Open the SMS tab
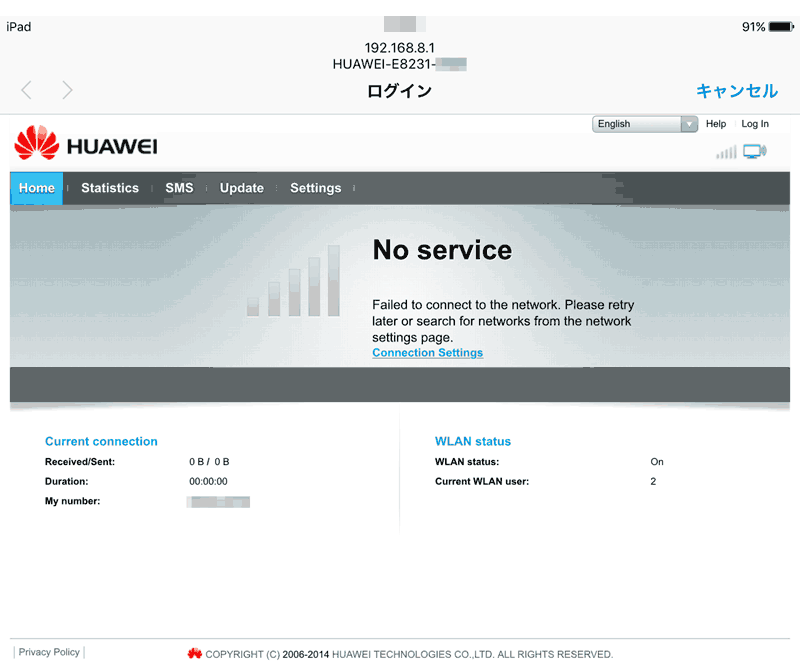 (179, 188)
